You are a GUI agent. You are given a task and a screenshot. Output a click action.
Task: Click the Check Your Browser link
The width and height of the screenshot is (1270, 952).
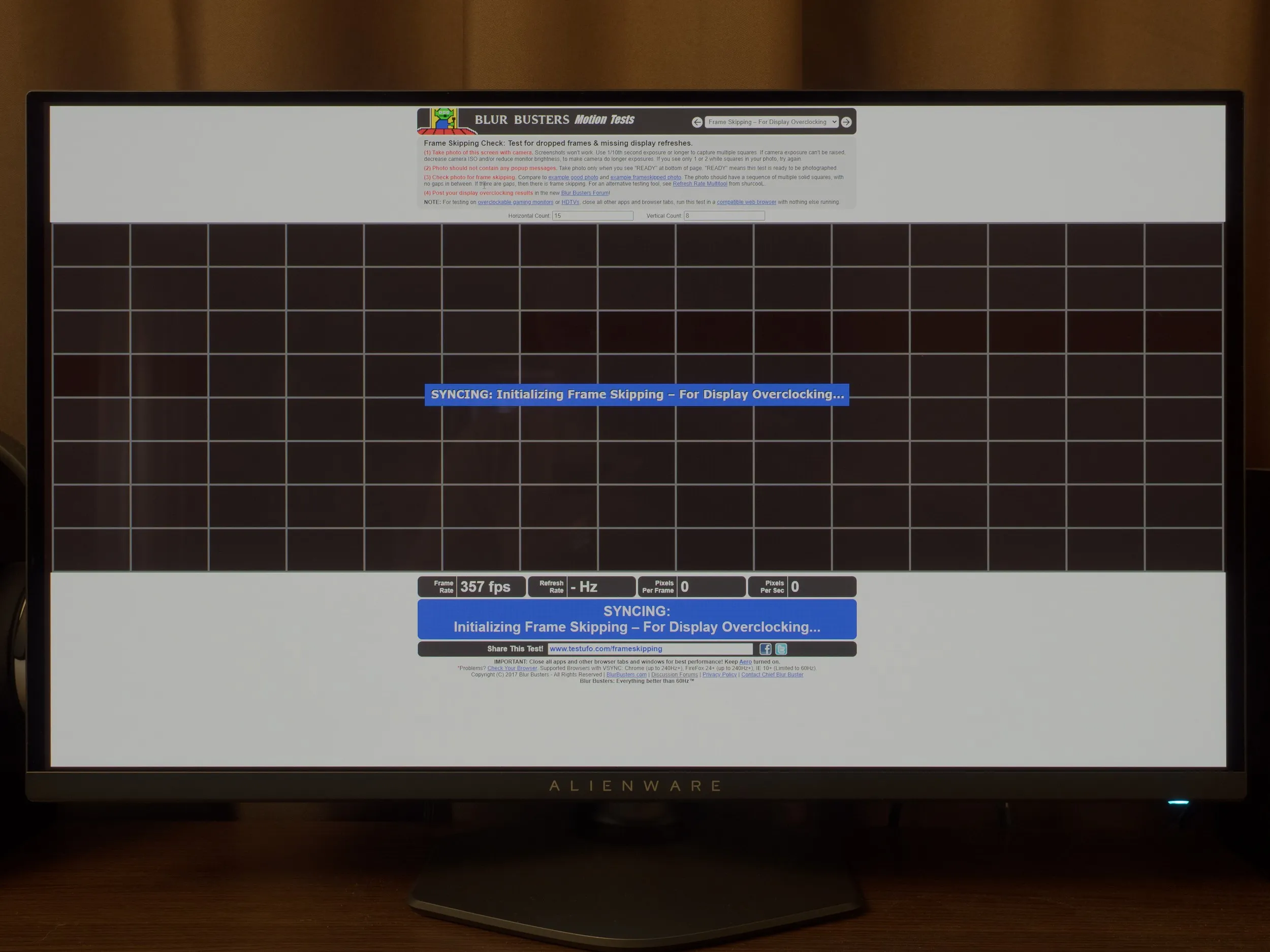click(512, 669)
